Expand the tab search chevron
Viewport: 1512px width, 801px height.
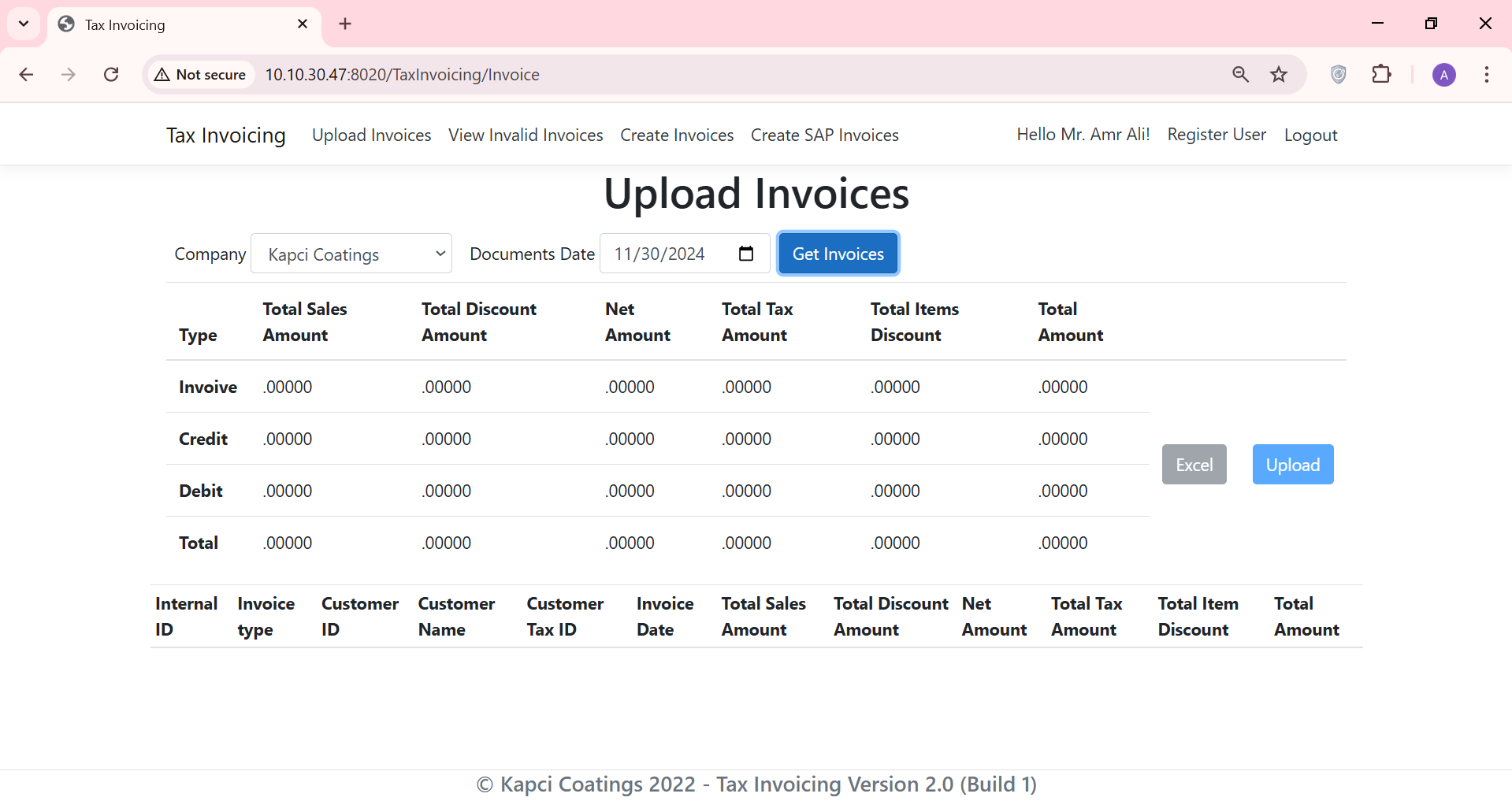click(x=23, y=24)
